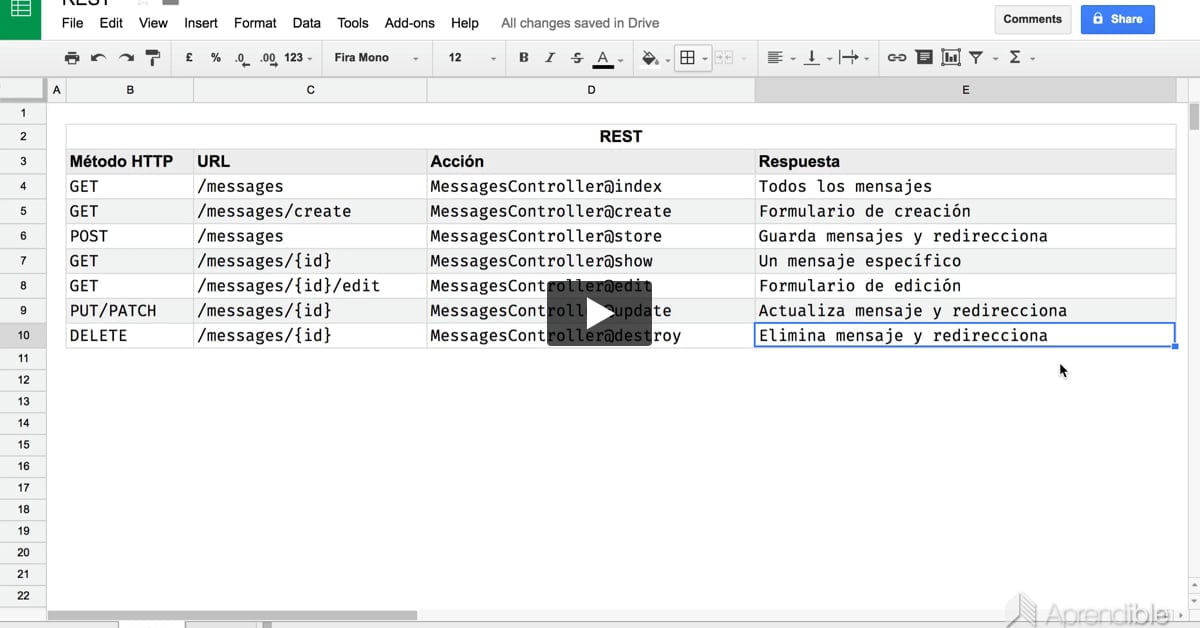This screenshot has width=1200, height=628.
Task: Open the text color picker
Action: click(607, 58)
